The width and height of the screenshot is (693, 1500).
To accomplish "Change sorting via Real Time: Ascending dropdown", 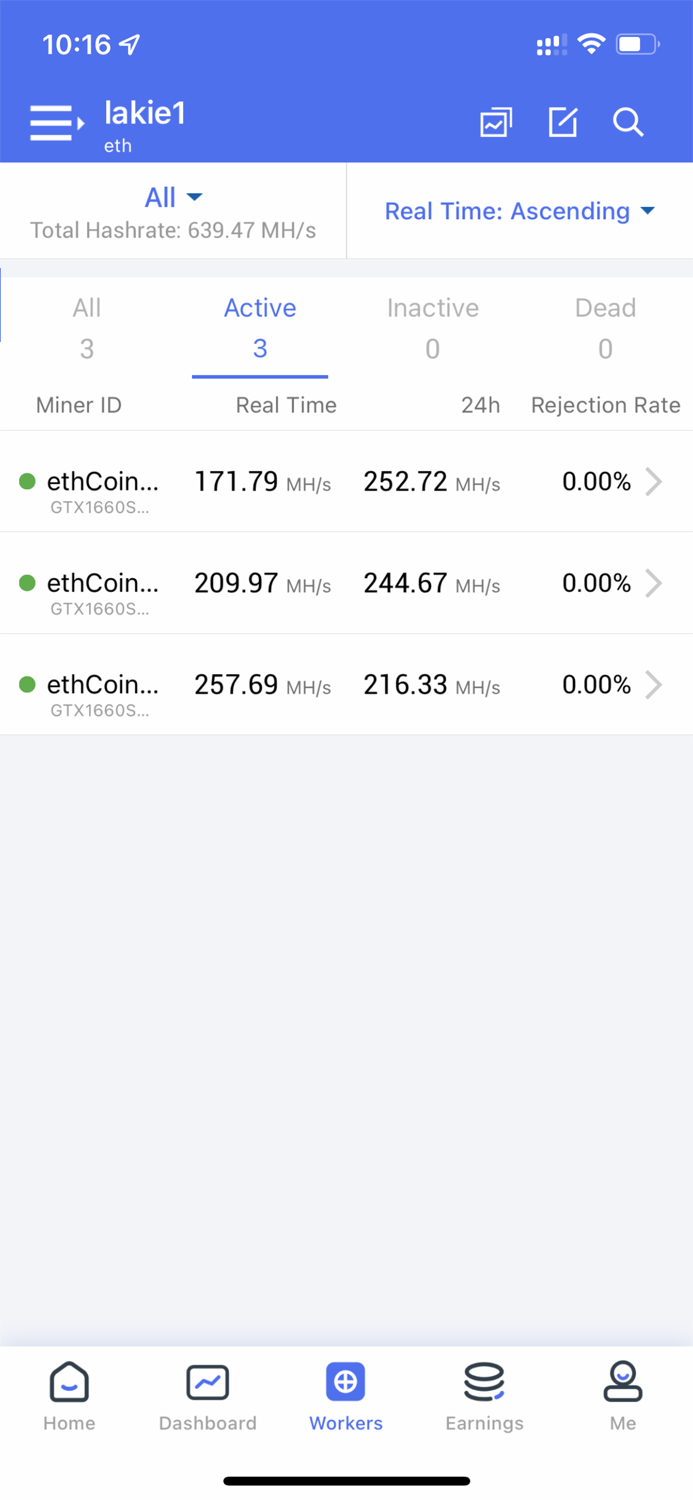I will pos(519,211).
